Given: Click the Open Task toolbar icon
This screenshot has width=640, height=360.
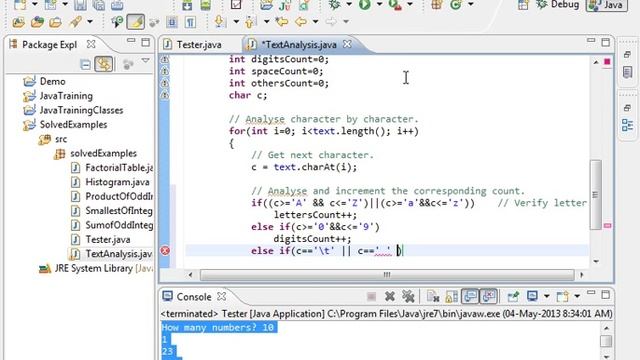Looking at the screenshot, I should tap(56, 22).
